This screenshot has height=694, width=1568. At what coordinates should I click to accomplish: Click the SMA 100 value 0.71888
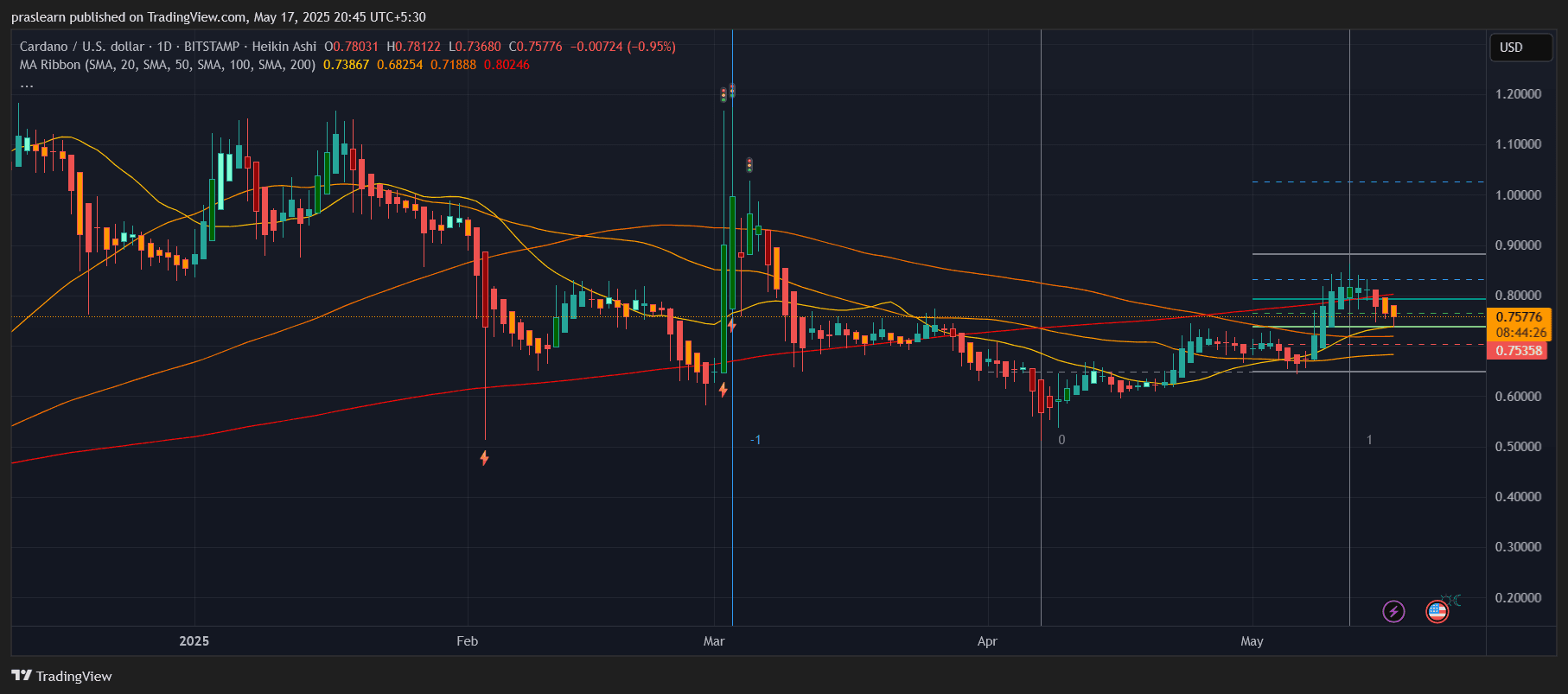tap(453, 65)
